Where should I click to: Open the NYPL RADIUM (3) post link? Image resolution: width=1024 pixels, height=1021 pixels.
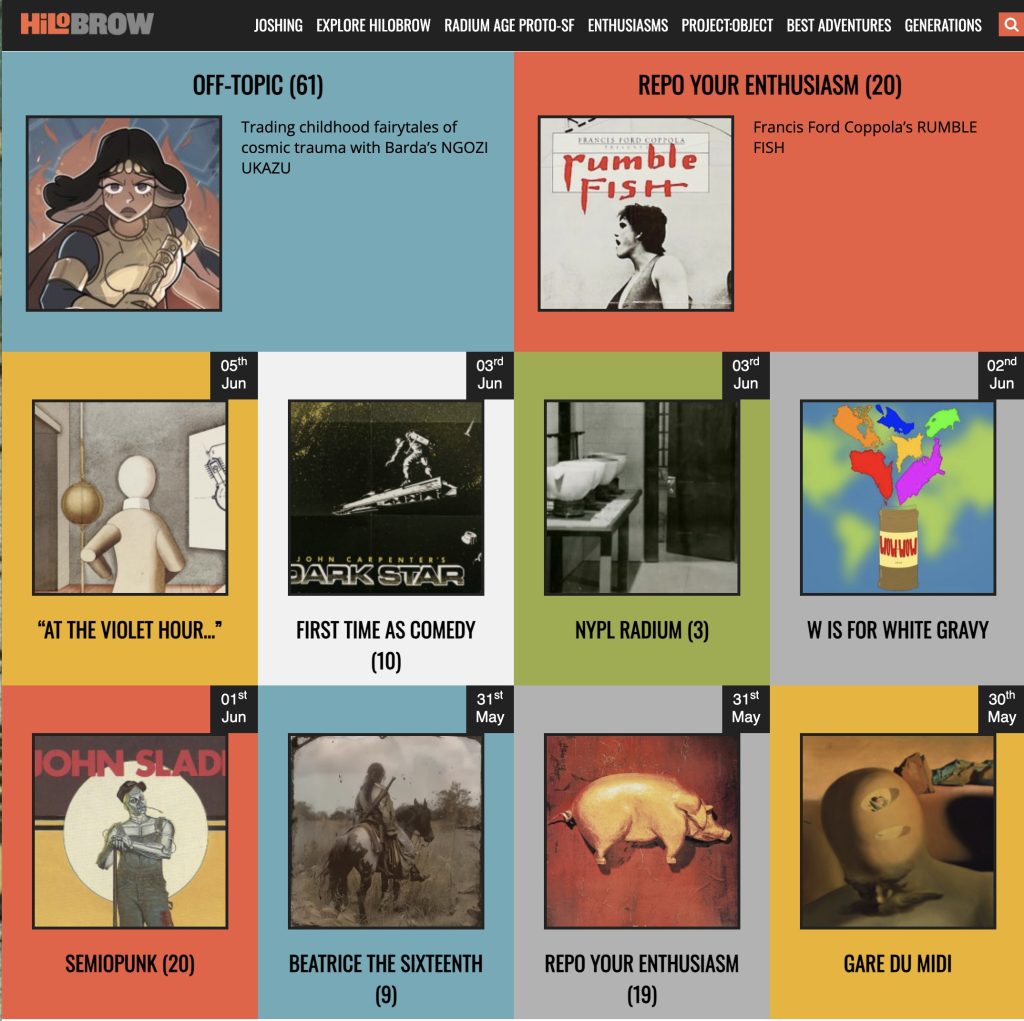642,630
